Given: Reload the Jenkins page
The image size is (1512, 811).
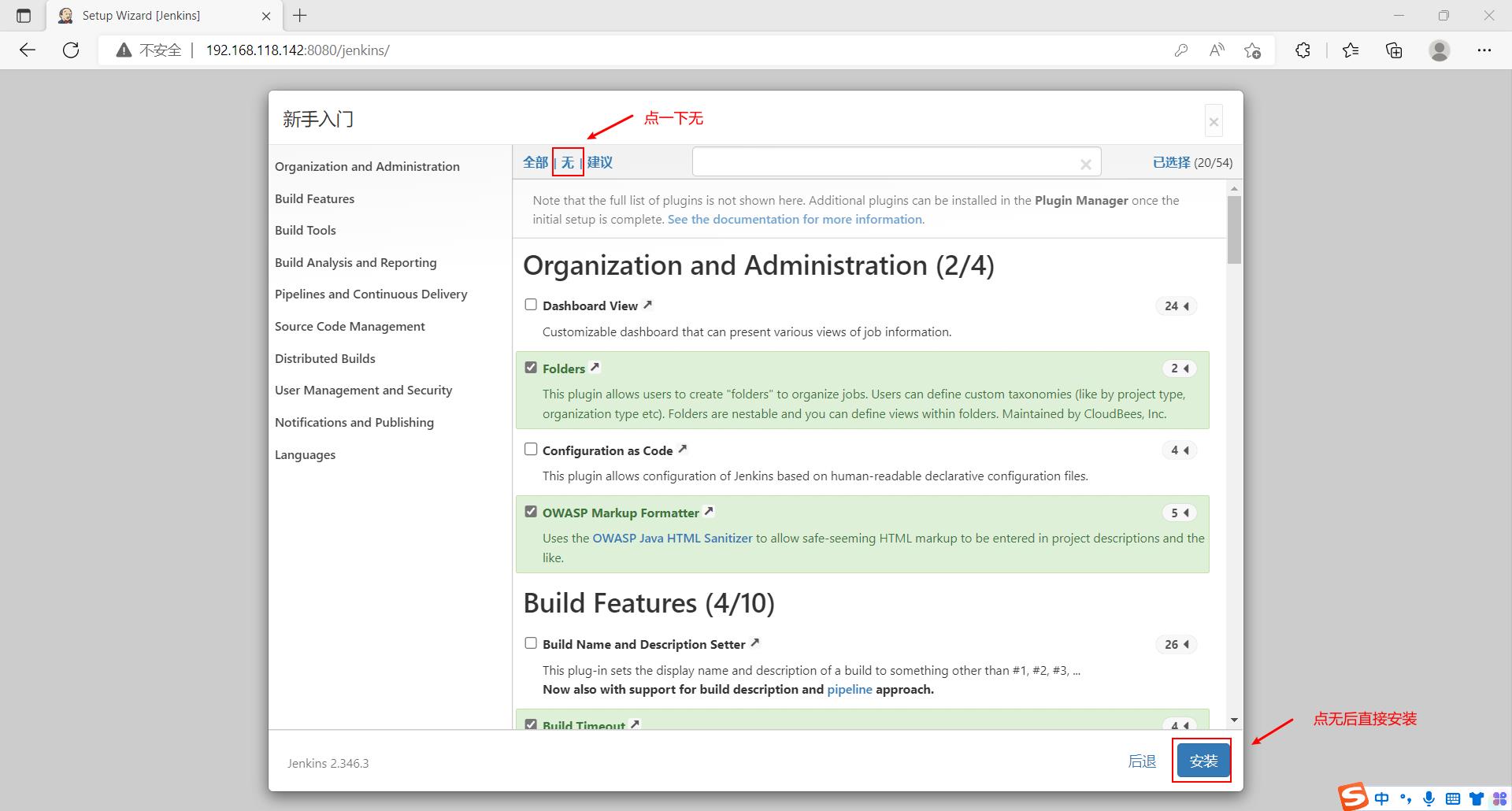Looking at the screenshot, I should tap(71, 50).
